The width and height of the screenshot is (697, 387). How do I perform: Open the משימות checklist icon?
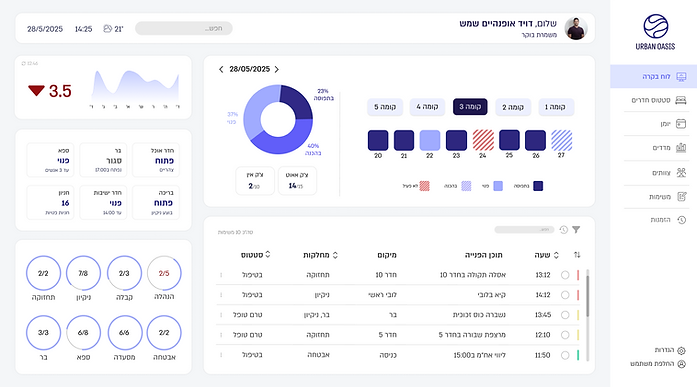[681, 196]
